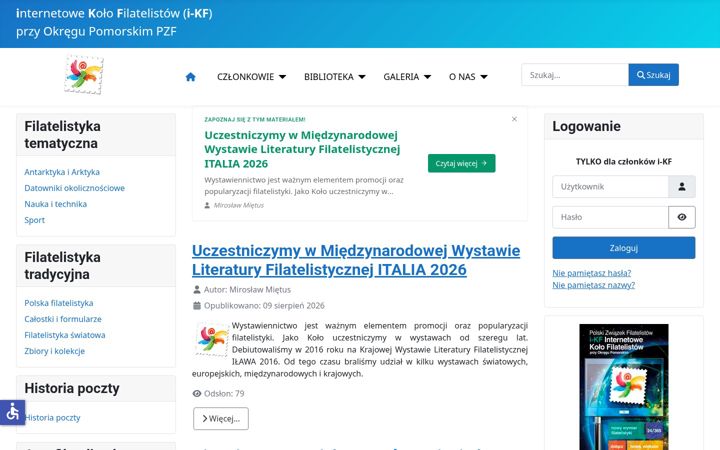The image size is (720, 450).
Task: Click the user icon beside Użytkownik field
Action: [x=682, y=186]
